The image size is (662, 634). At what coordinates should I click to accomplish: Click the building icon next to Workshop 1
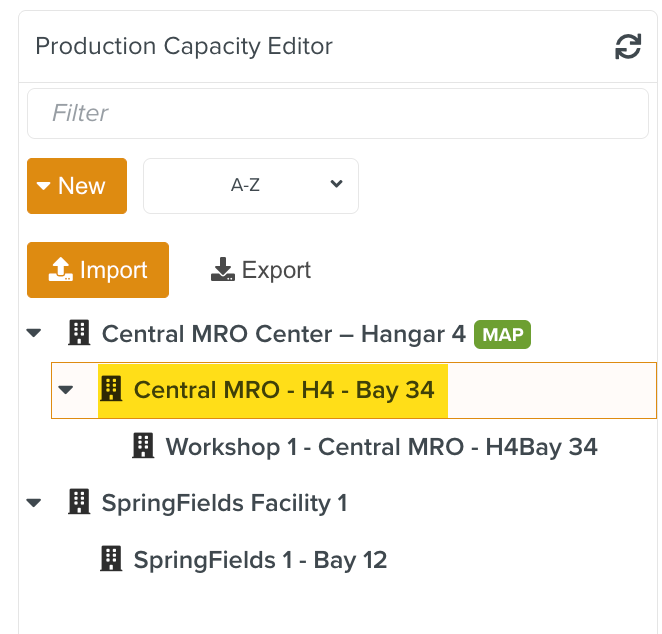143,446
